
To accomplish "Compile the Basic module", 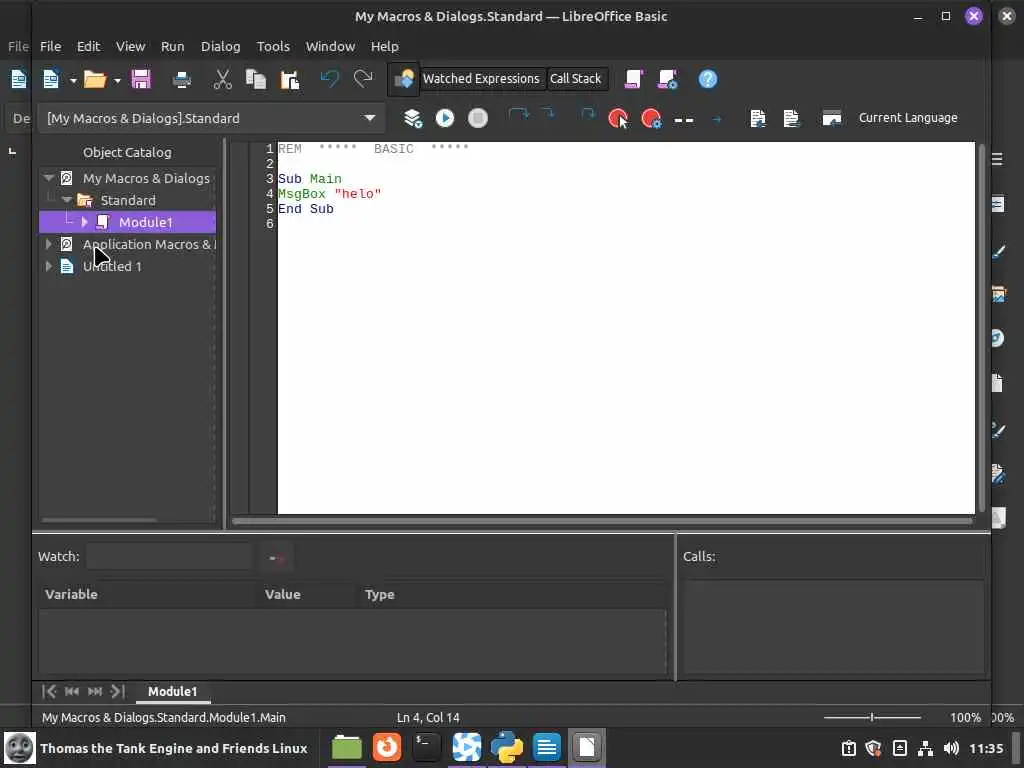I will point(412,118).
